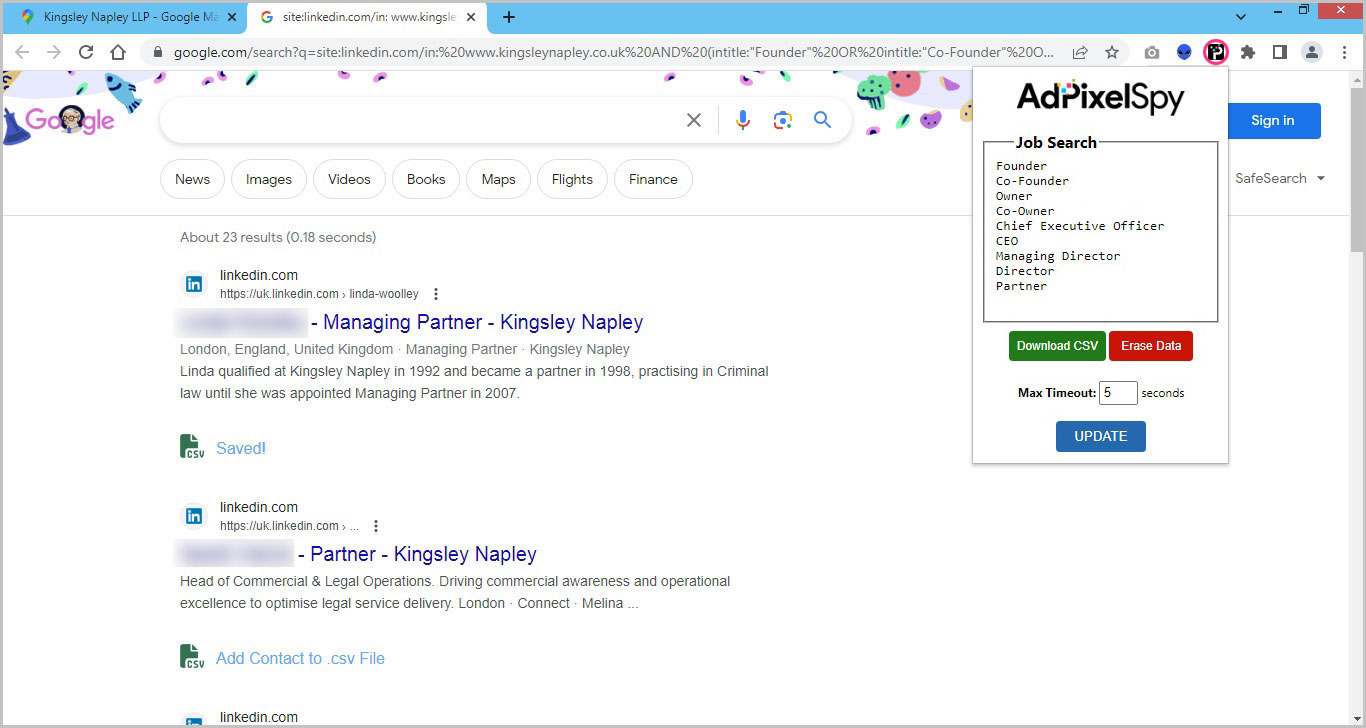This screenshot has width=1366, height=728.
Task: Reload the page
Action: point(86,53)
